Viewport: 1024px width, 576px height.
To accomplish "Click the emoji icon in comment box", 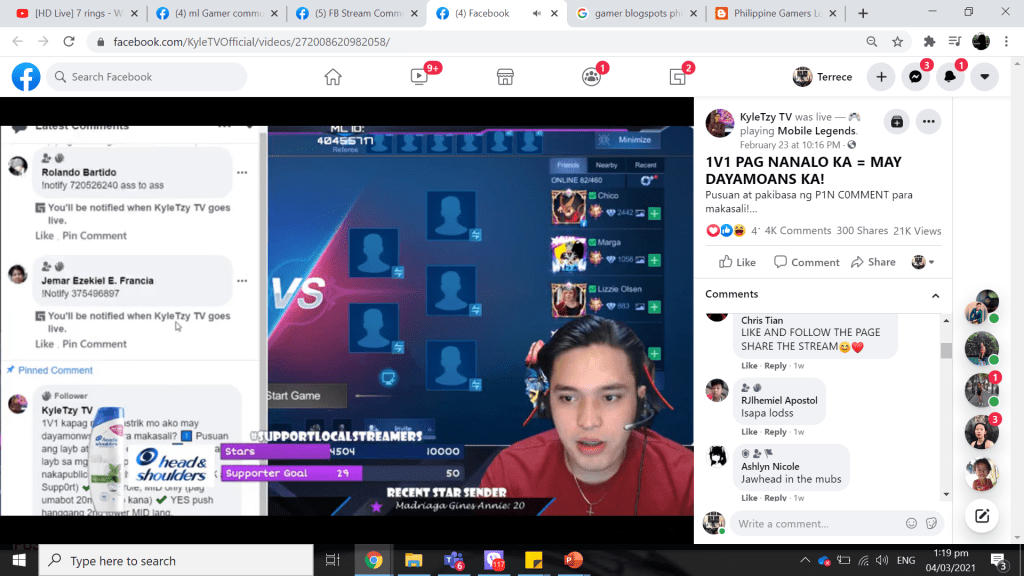I will pyautogui.click(x=911, y=523).
